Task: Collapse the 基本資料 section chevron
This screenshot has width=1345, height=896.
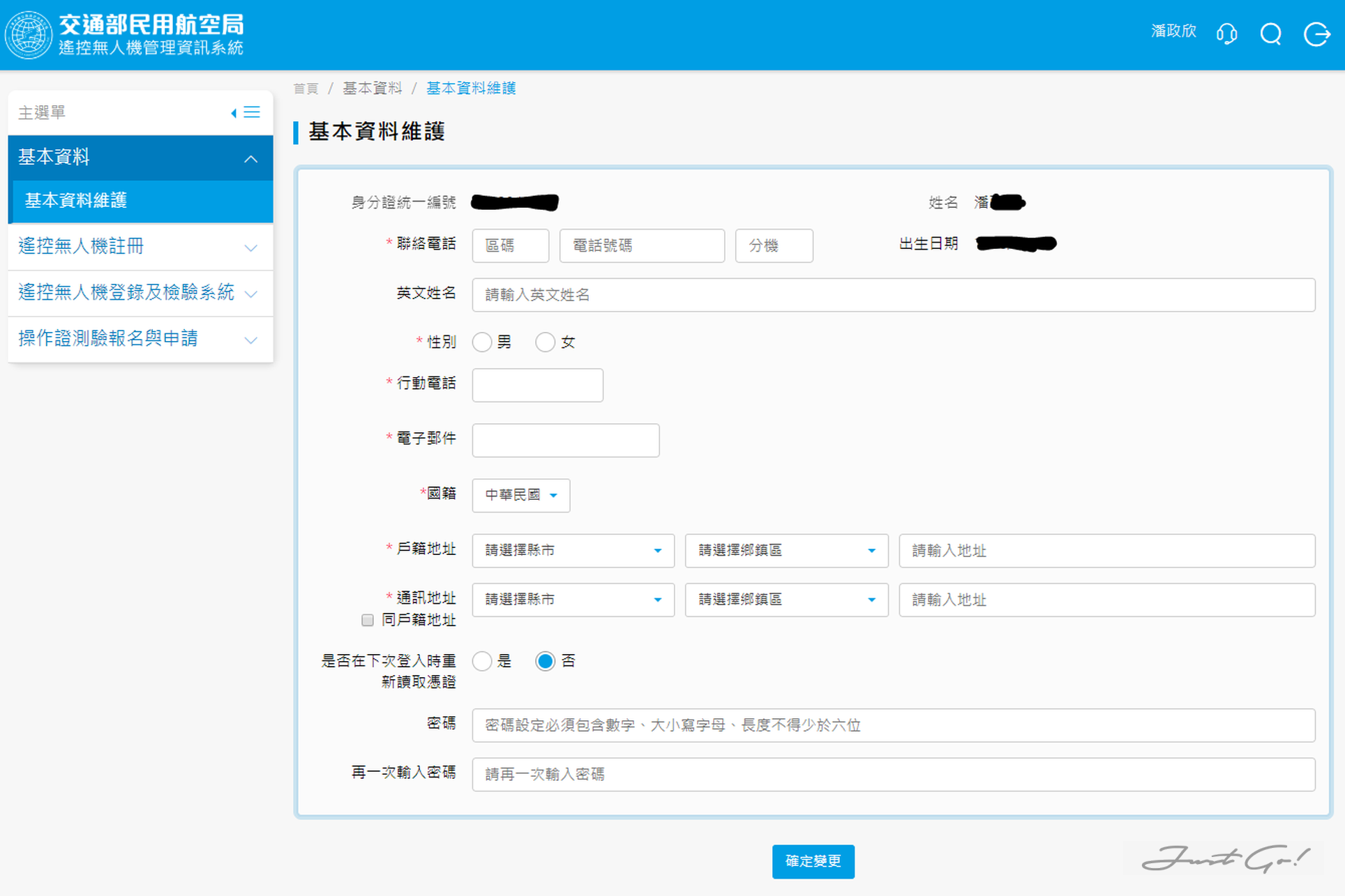Action: pyautogui.click(x=250, y=158)
